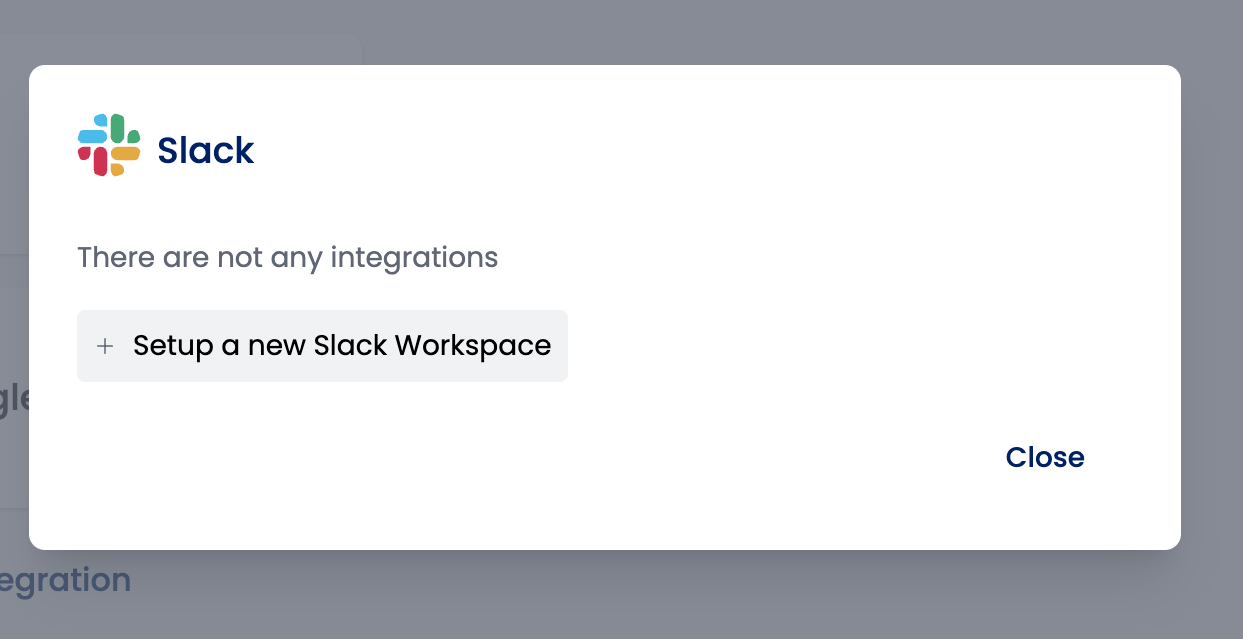Viewport: 1243px width, 639px height.
Task: Click the red segment of the Slack logo
Action: (99, 161)
